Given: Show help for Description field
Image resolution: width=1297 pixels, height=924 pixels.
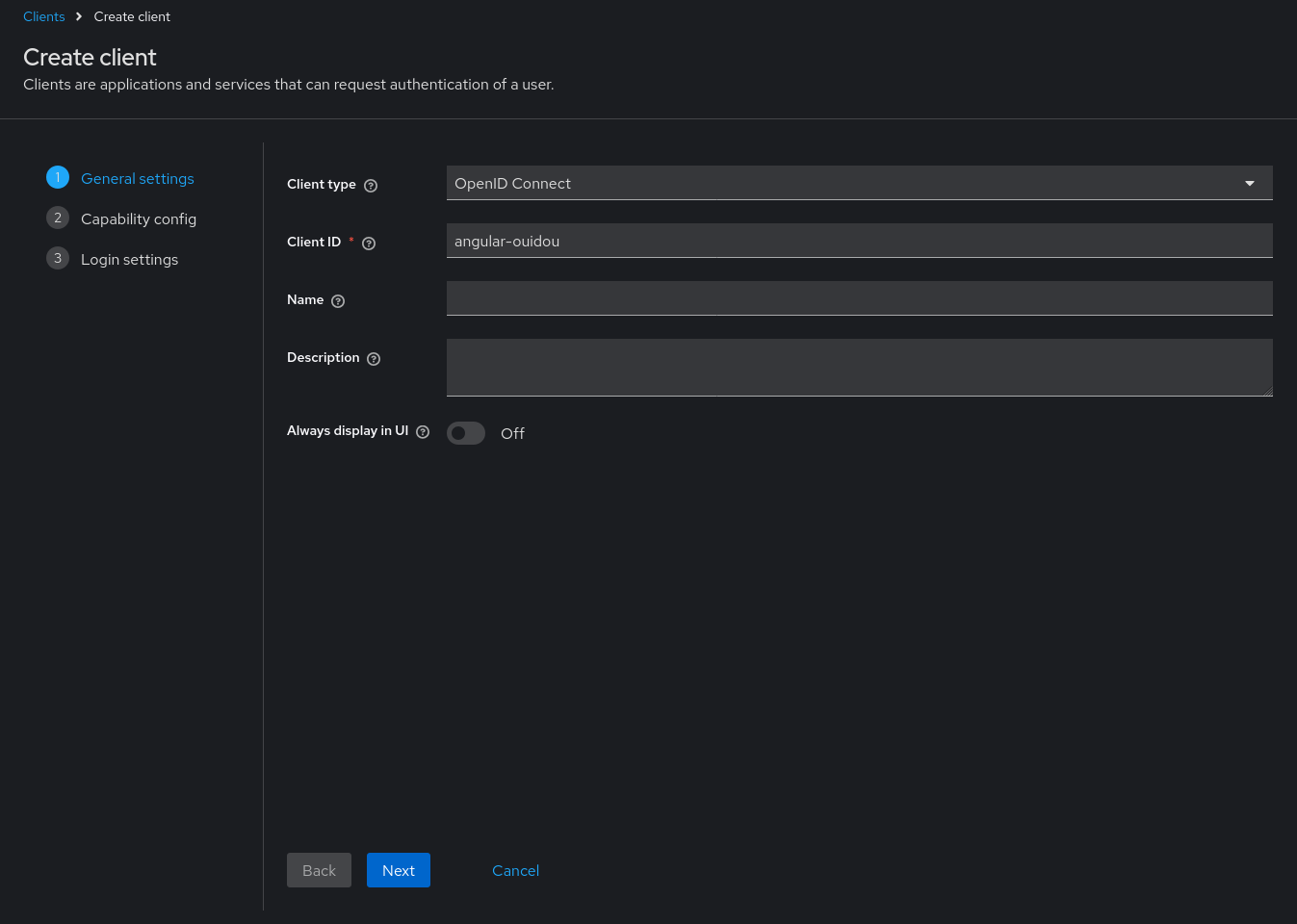Looking at the screenshot, I should (x=374, y=359).
